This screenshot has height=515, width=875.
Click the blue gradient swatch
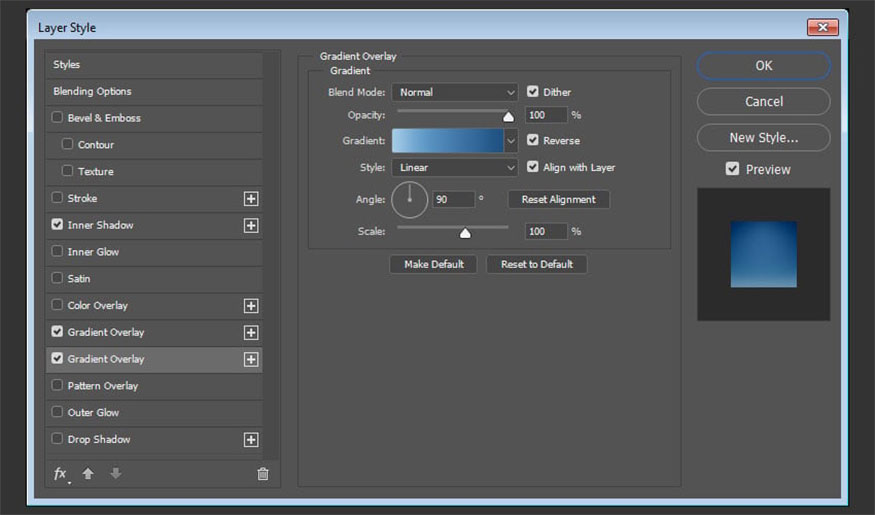(447, 141)
